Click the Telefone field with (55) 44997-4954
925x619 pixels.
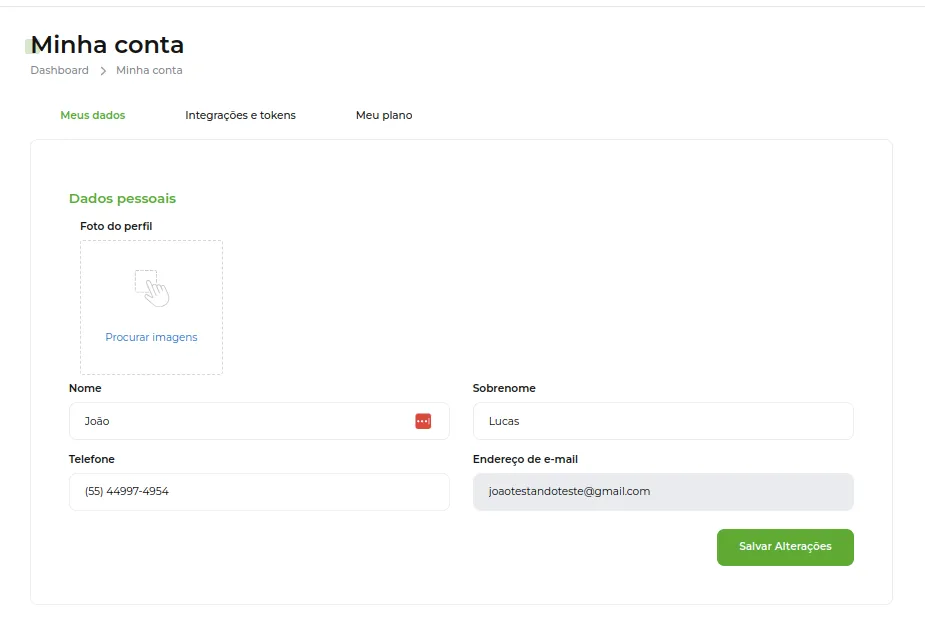click(259, 492)
